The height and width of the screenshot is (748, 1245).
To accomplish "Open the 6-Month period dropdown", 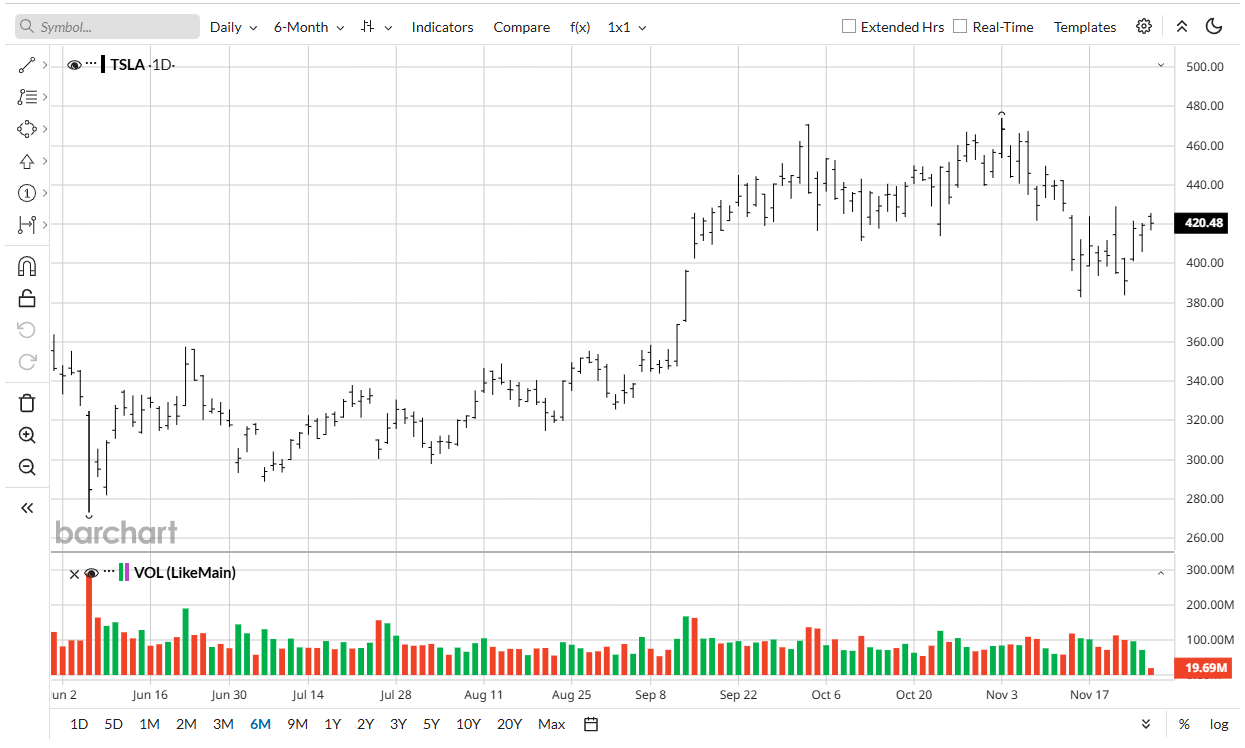I will pyautogui.click(x=309, y=27).
